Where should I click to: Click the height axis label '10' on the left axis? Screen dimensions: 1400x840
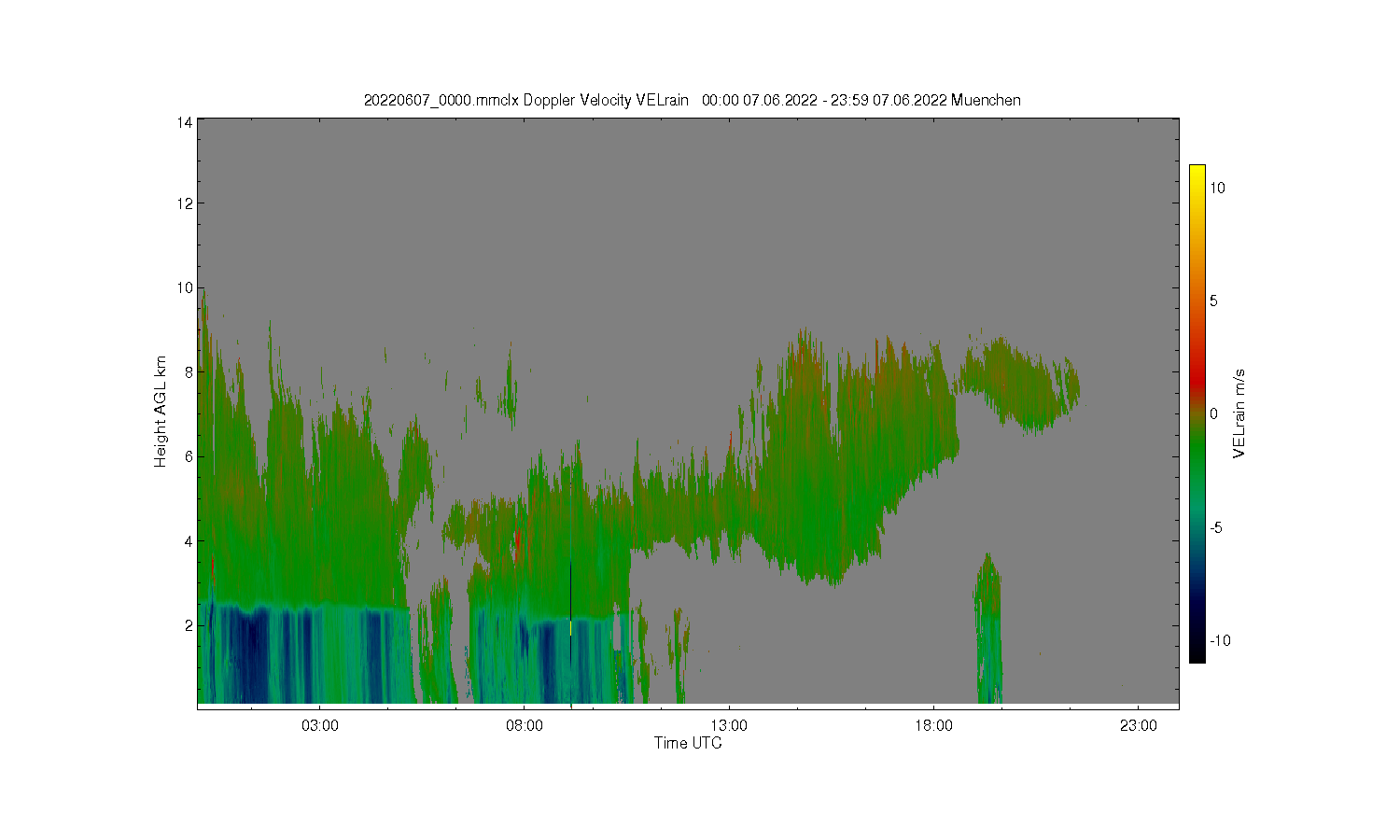click(x=186, y=287)
